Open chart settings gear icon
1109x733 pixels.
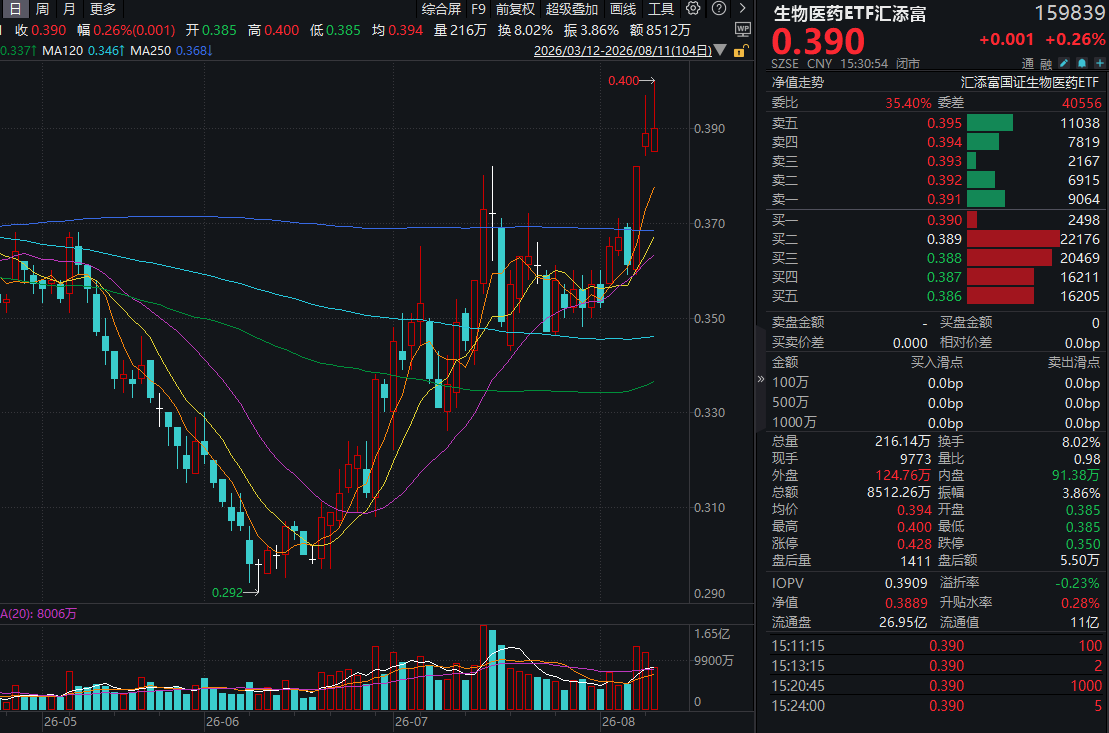pos(693,8)
